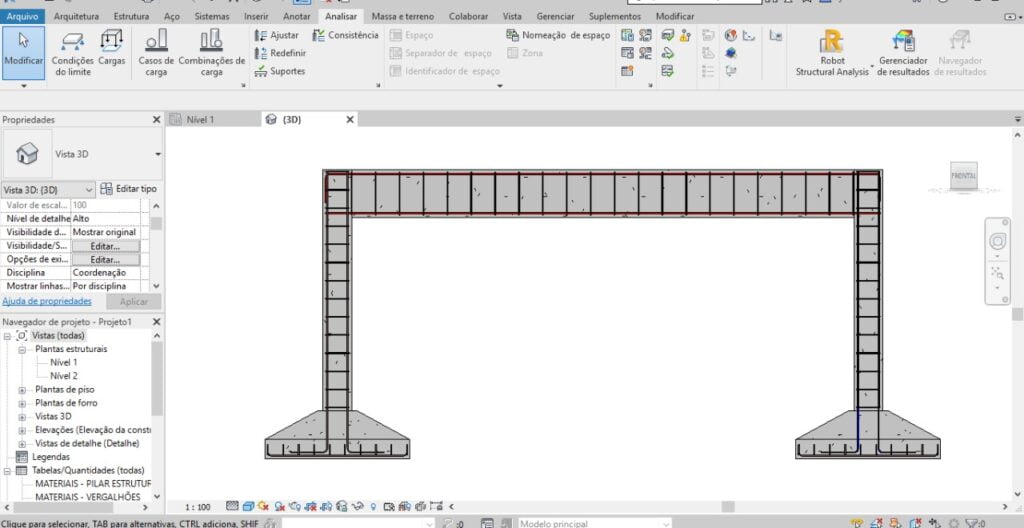The width and height of the screenshot is (1024, 528).
Task: Click the ViewCube FRONTAL face
Action: 963,176
